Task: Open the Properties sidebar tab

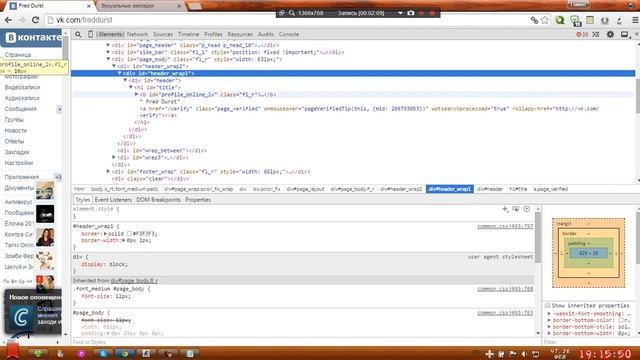Action: [198, 200]
